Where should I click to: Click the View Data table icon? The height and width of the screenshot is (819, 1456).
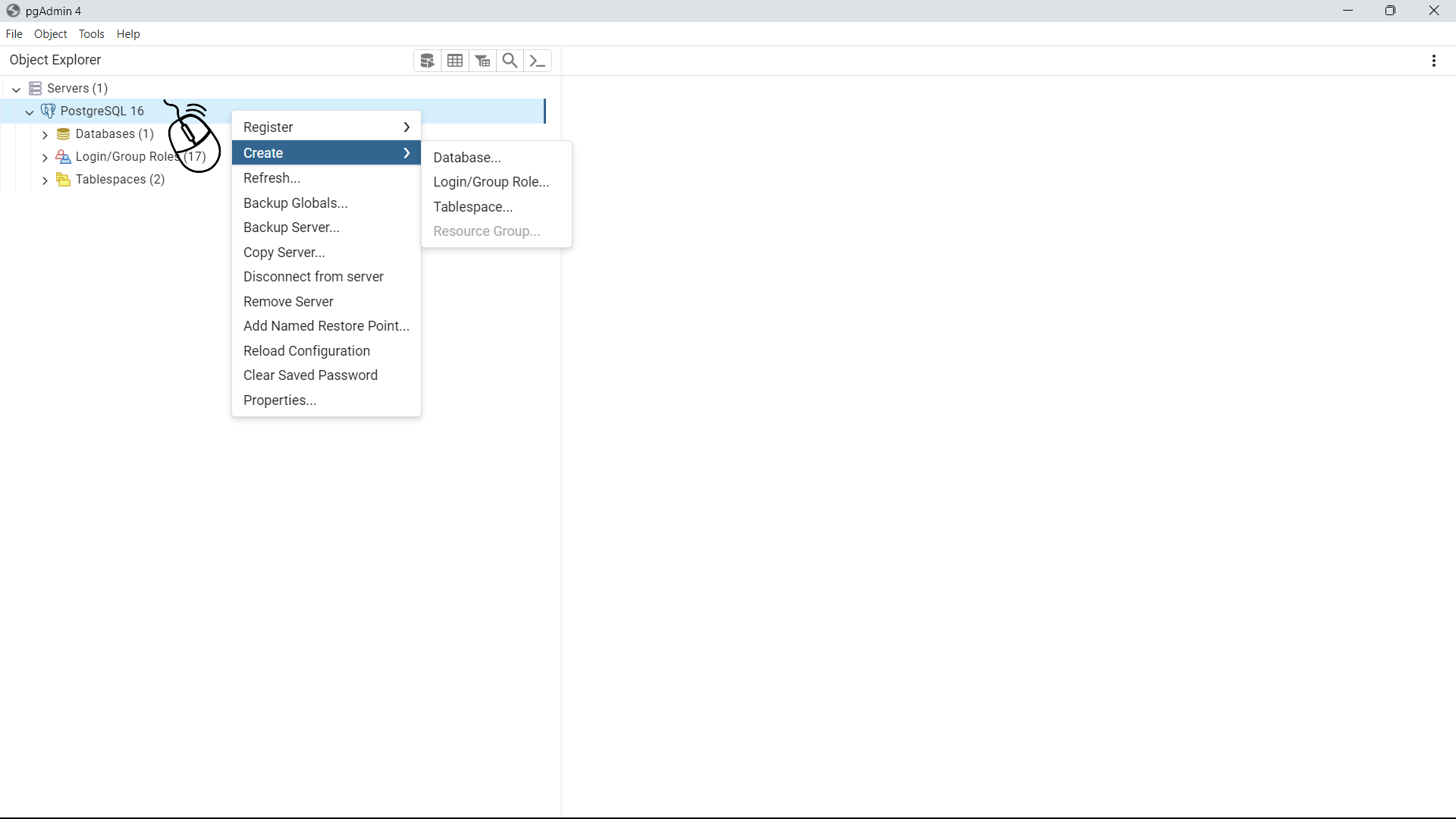[455, 61]
